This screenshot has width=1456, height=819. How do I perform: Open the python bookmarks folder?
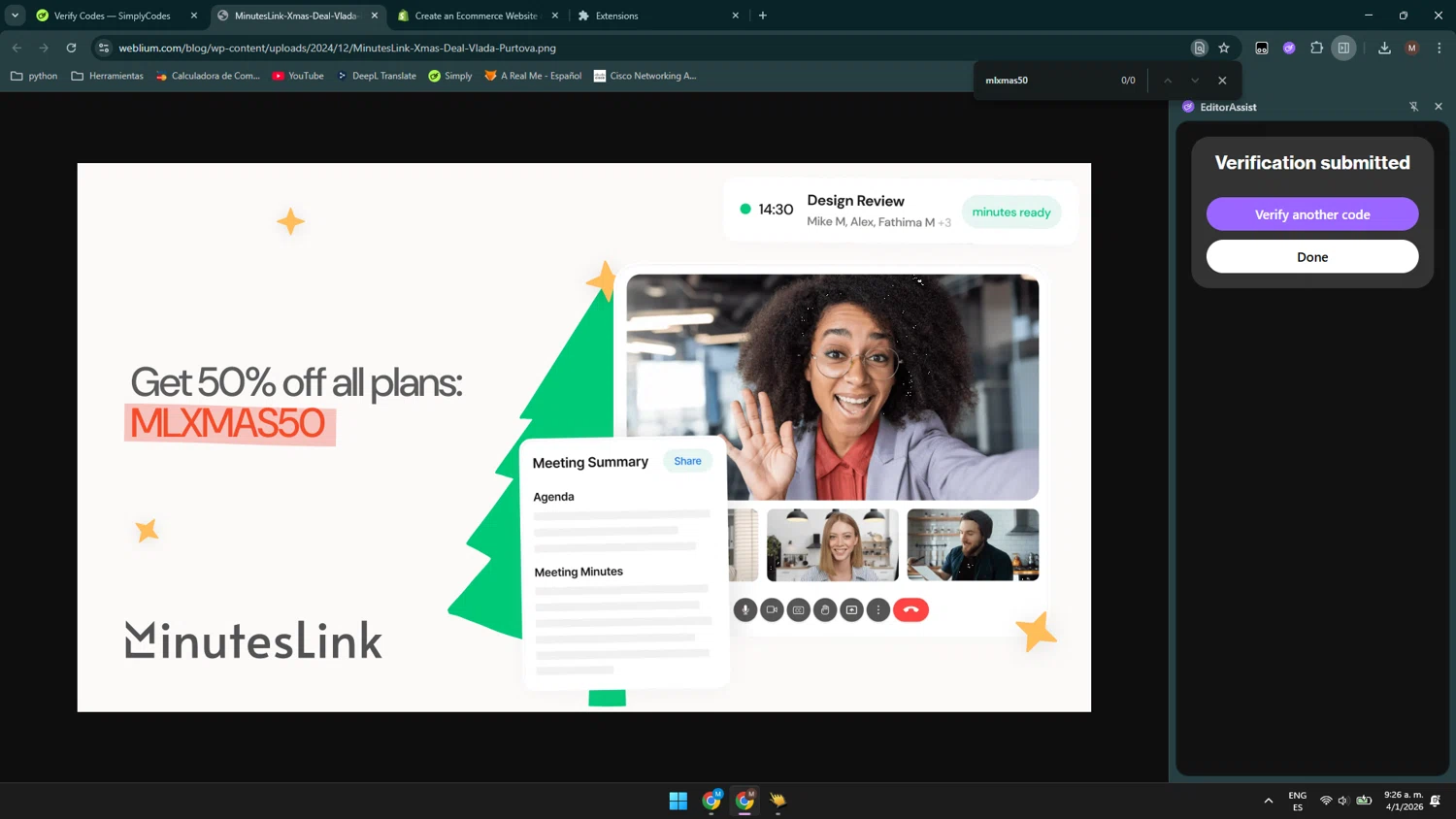34,76
